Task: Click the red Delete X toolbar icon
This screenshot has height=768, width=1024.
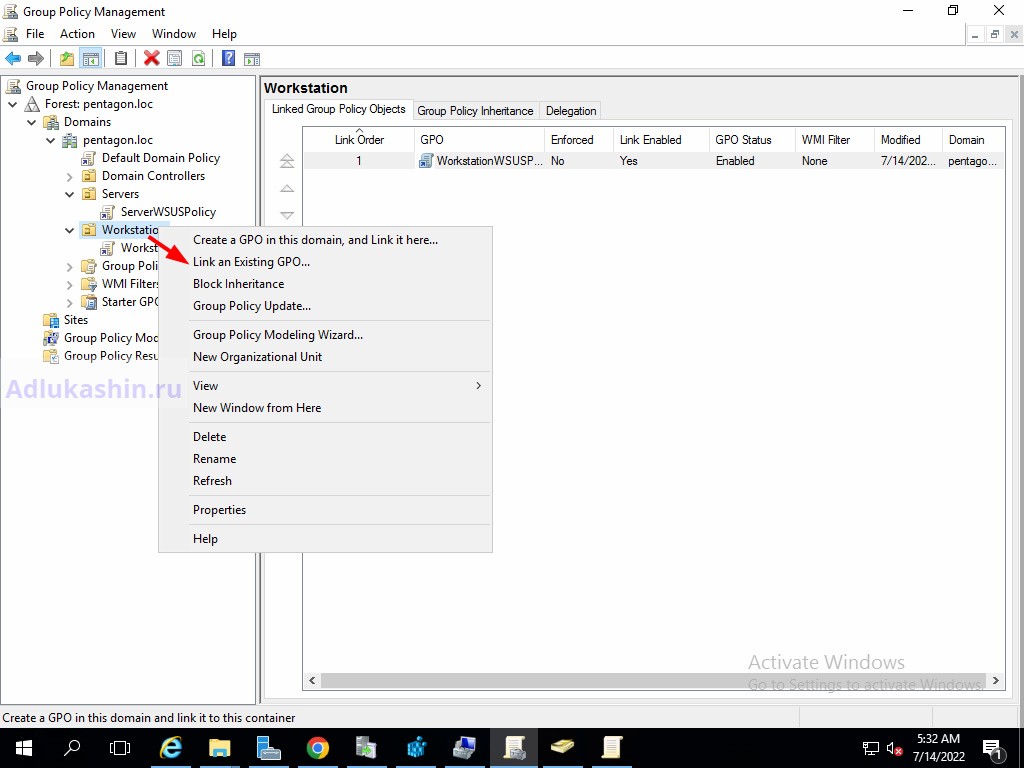Action: coord(151,59)
